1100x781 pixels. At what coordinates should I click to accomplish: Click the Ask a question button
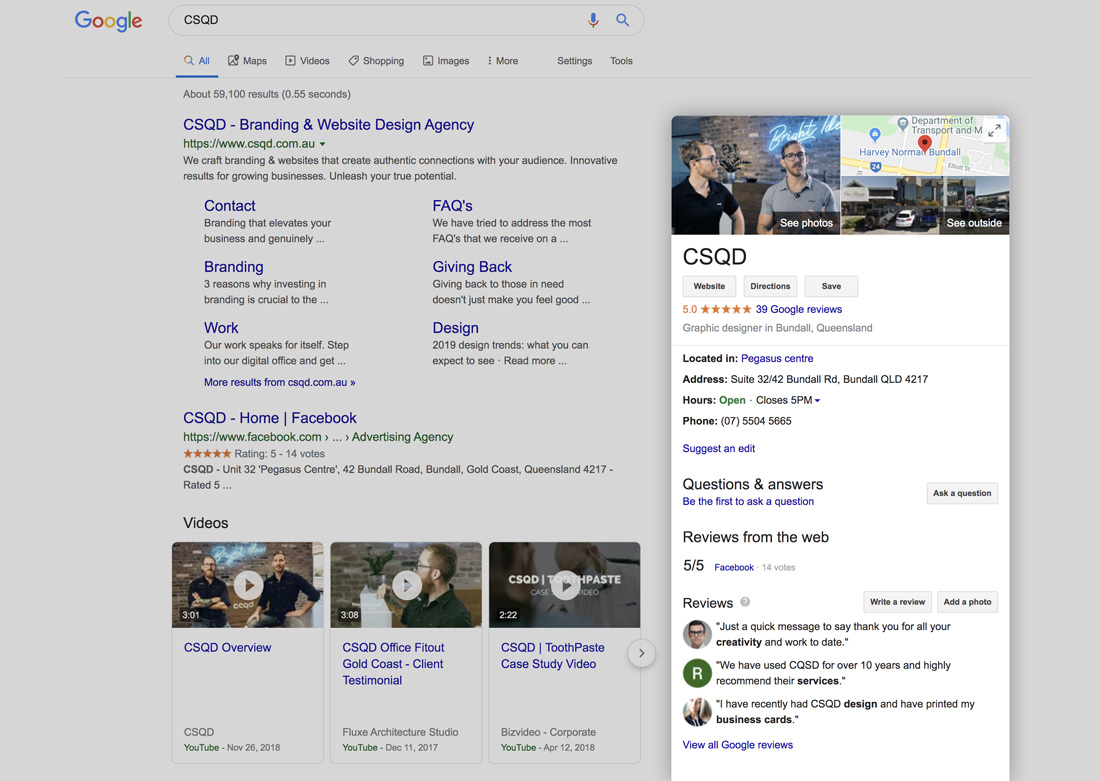click(962, 493)
